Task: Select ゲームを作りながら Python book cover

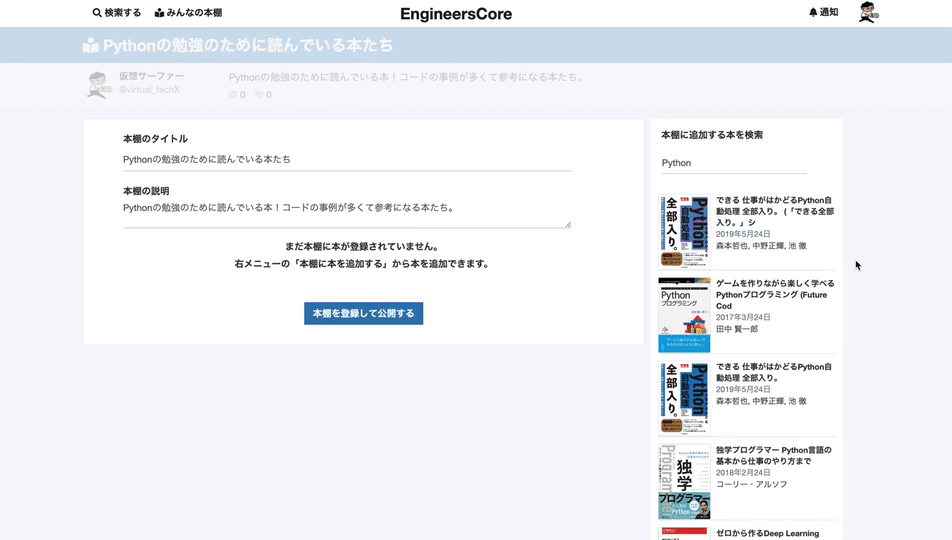Action: [x=684, y=315]
